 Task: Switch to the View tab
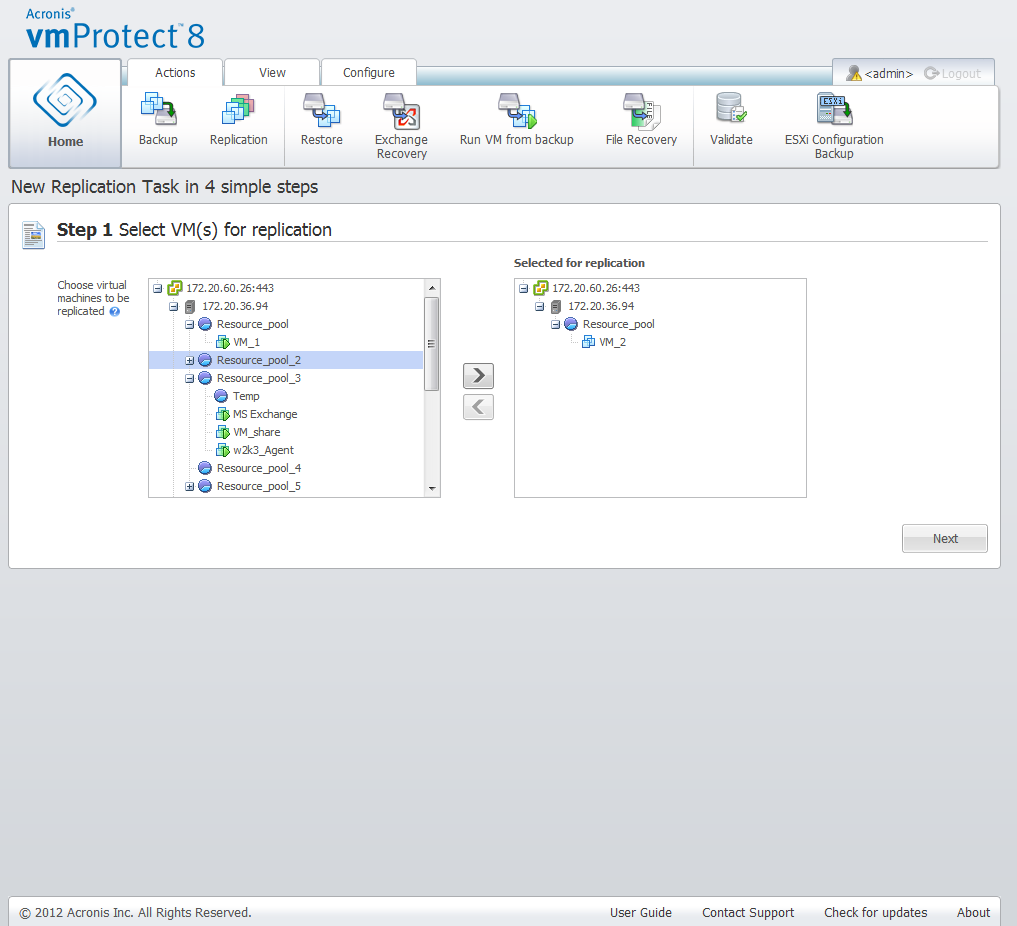point(272,73)
